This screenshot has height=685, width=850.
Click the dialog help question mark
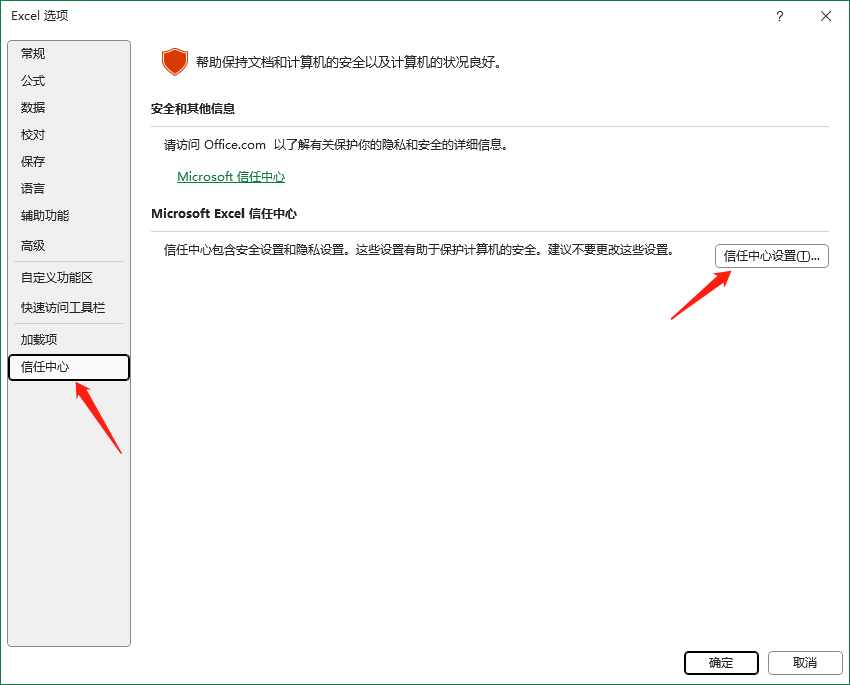click(779, 16)
